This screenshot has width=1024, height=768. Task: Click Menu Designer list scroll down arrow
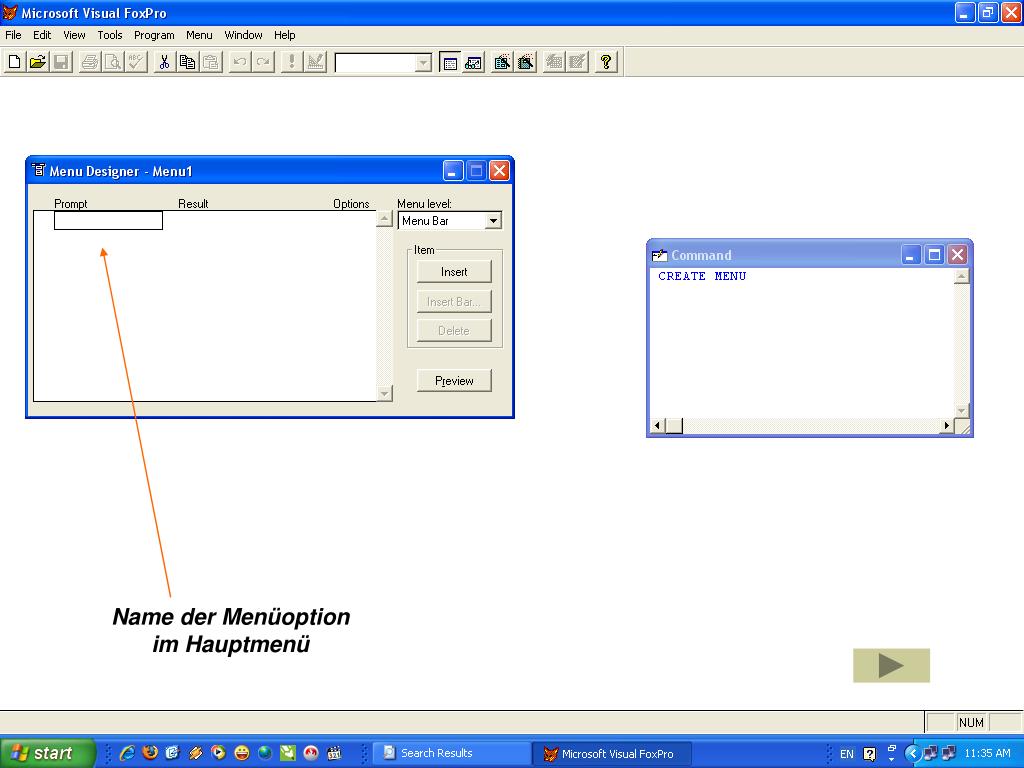[x=385, y=393]
